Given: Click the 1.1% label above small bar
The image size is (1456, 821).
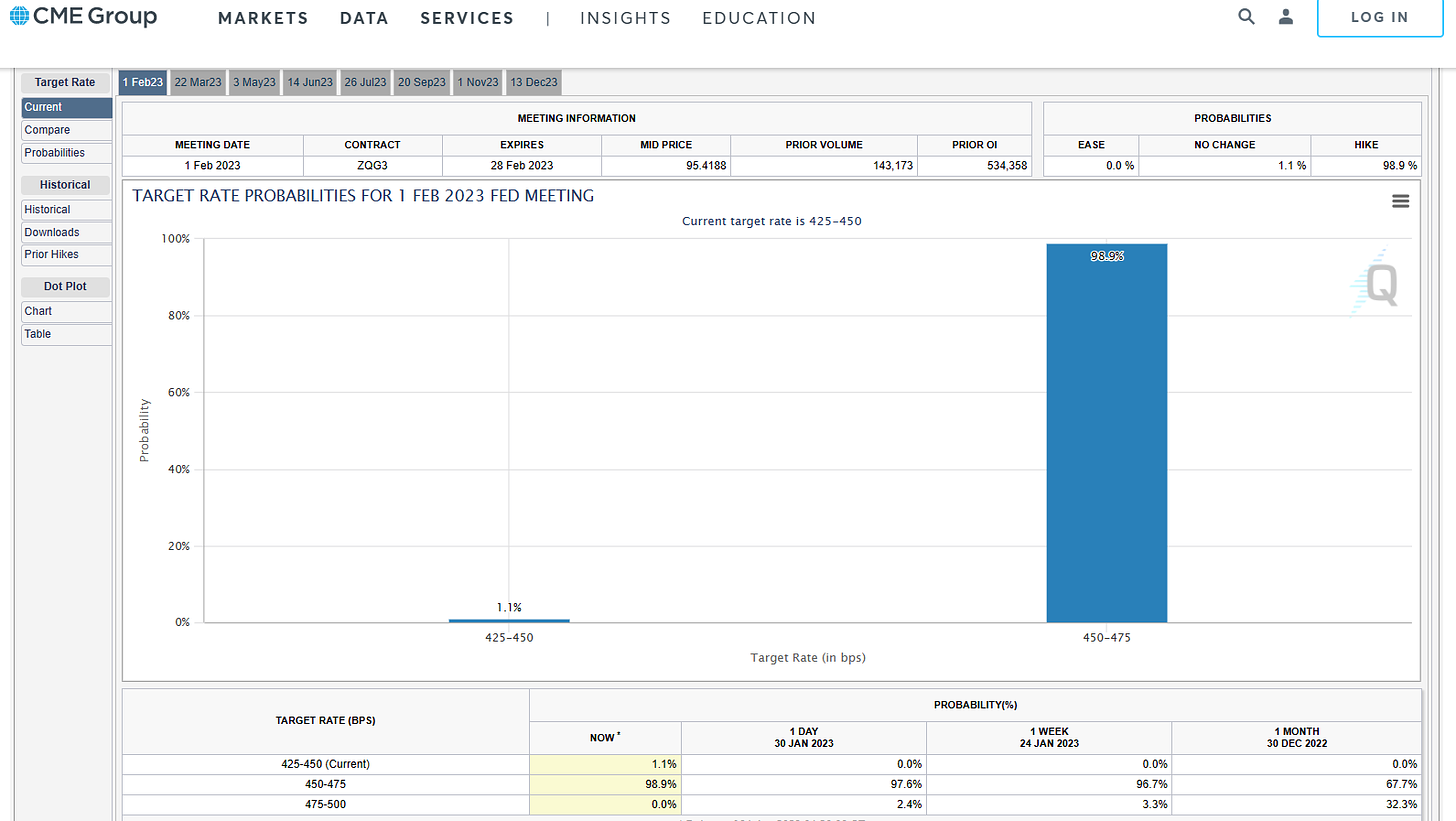Looking at the screenshot, I should point(509,607).
